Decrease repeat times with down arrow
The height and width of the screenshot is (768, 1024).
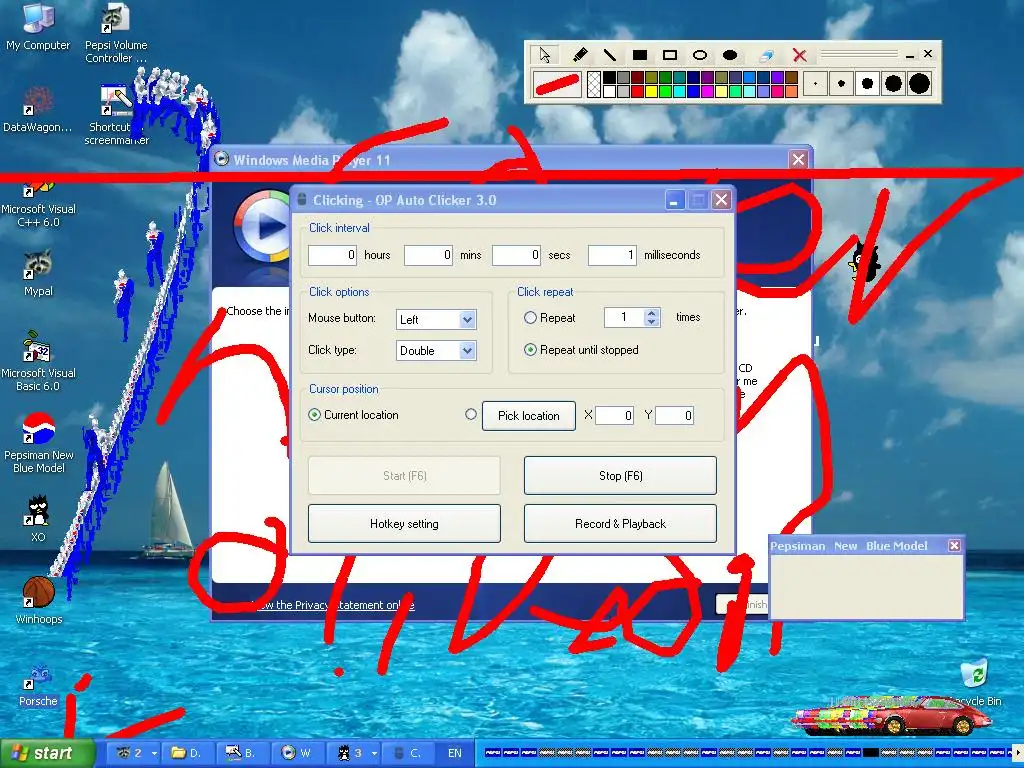(651, 321)
